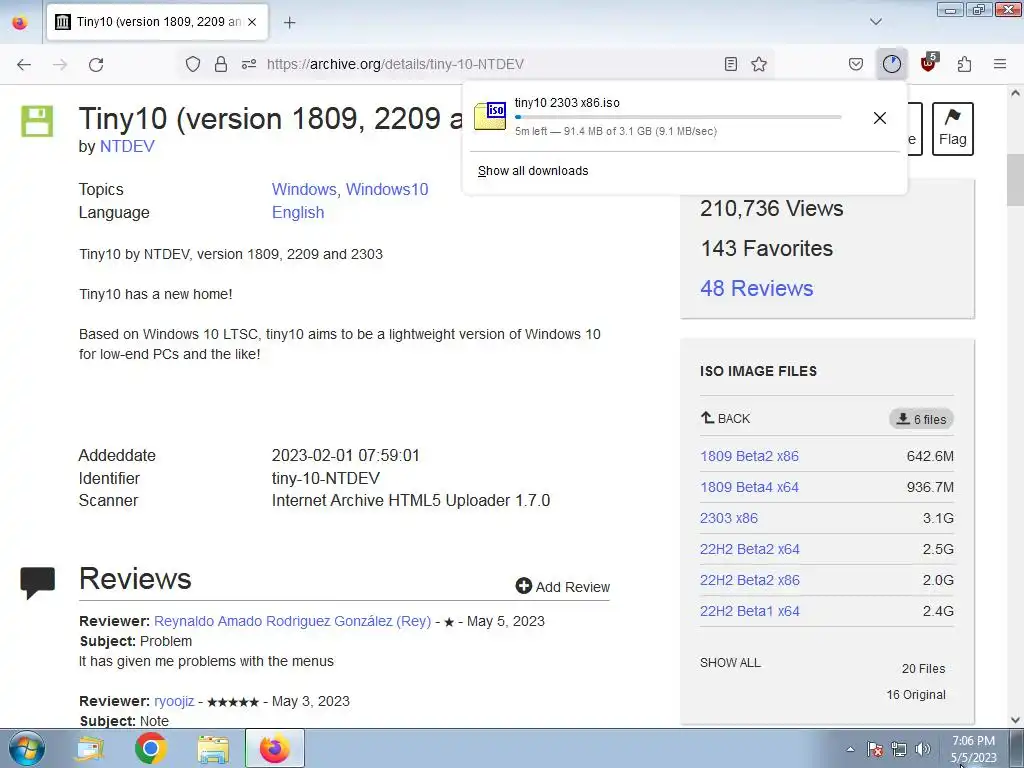The width and height of the screenshot is (1024, 768).
Task: Download 22H2 Beta2 x64 ISO
Action: (x=750, y=549)
